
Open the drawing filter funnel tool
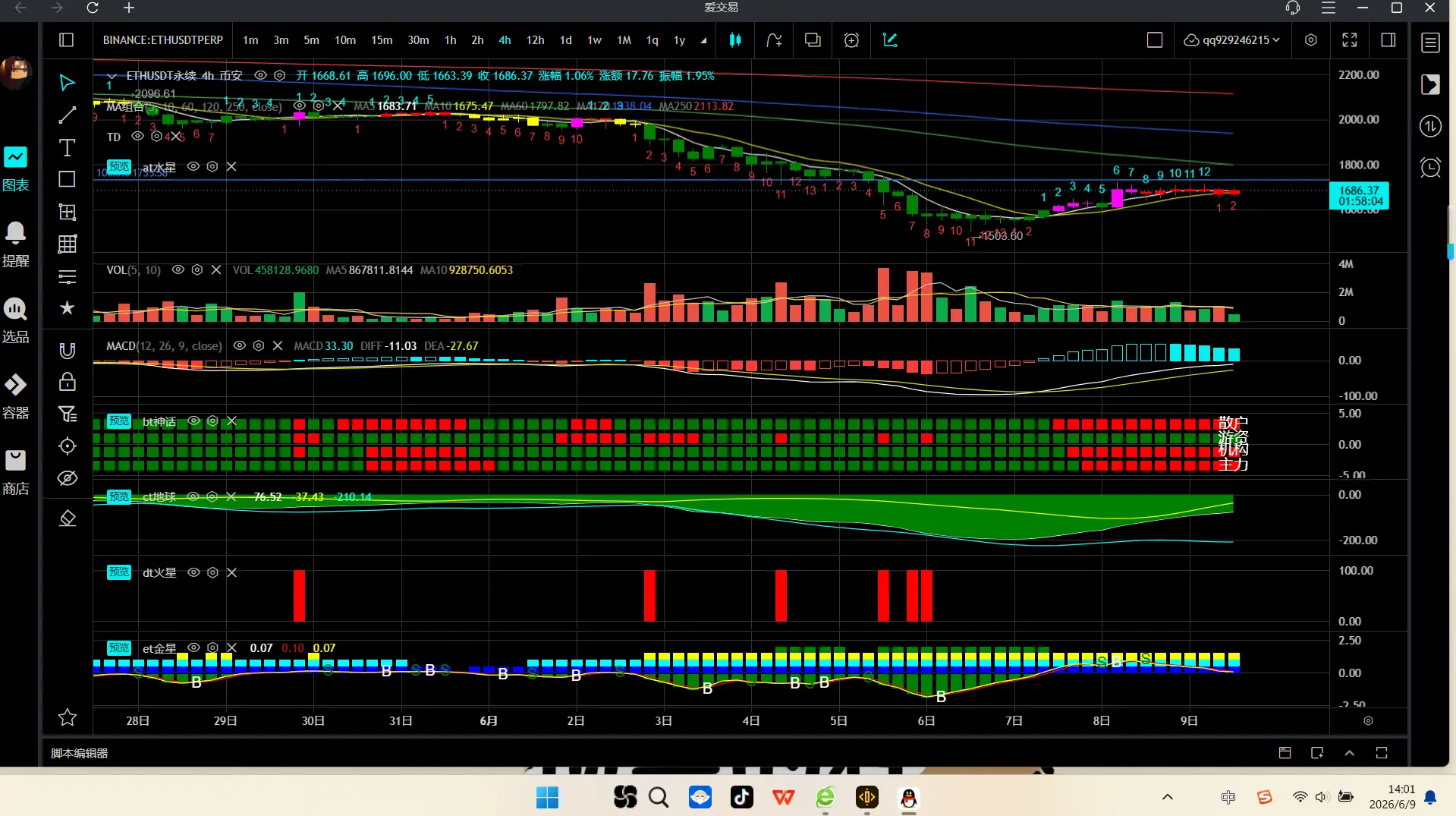pyautogui.click(x=67, y=414)
